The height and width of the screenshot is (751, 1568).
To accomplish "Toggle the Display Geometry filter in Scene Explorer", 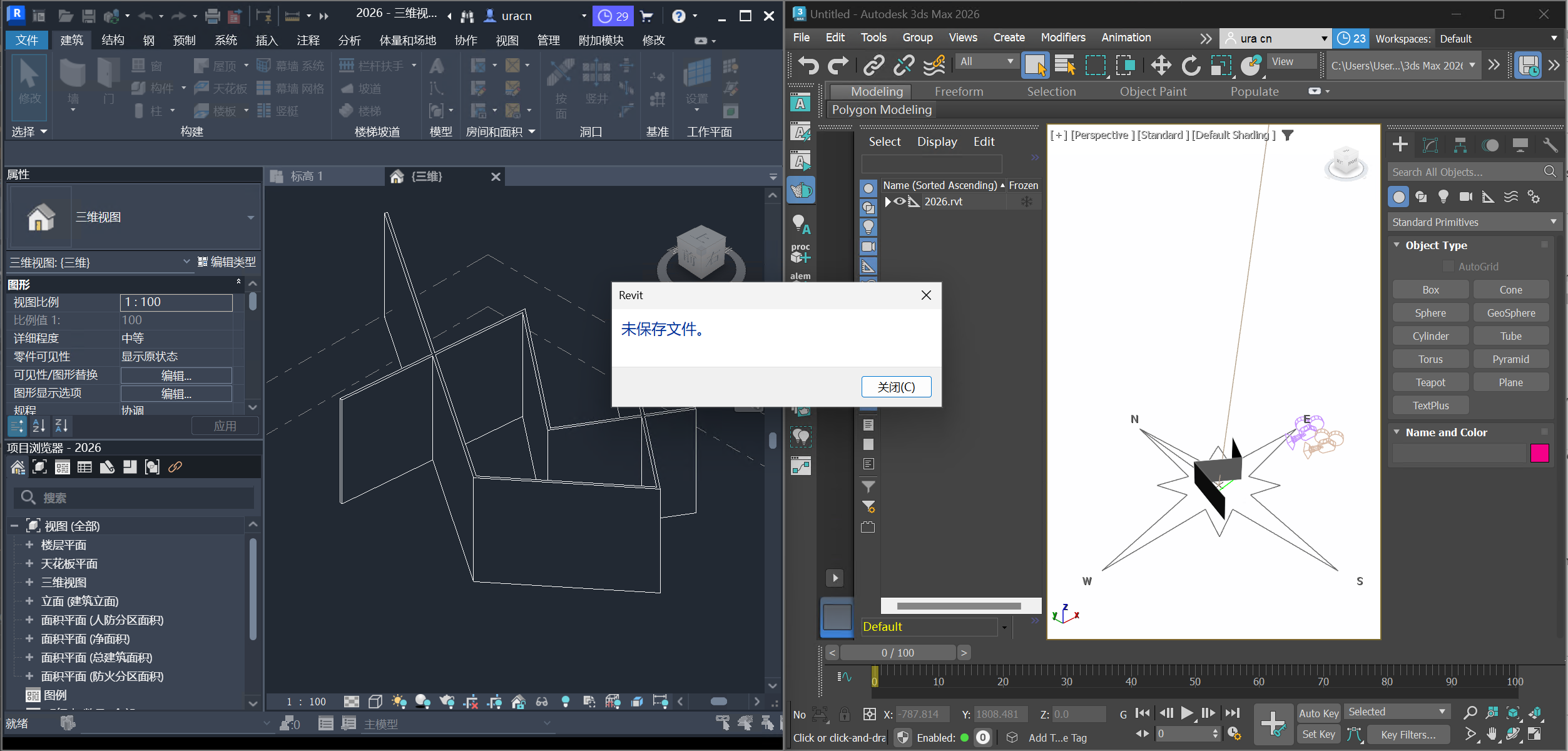I will 868,188.
